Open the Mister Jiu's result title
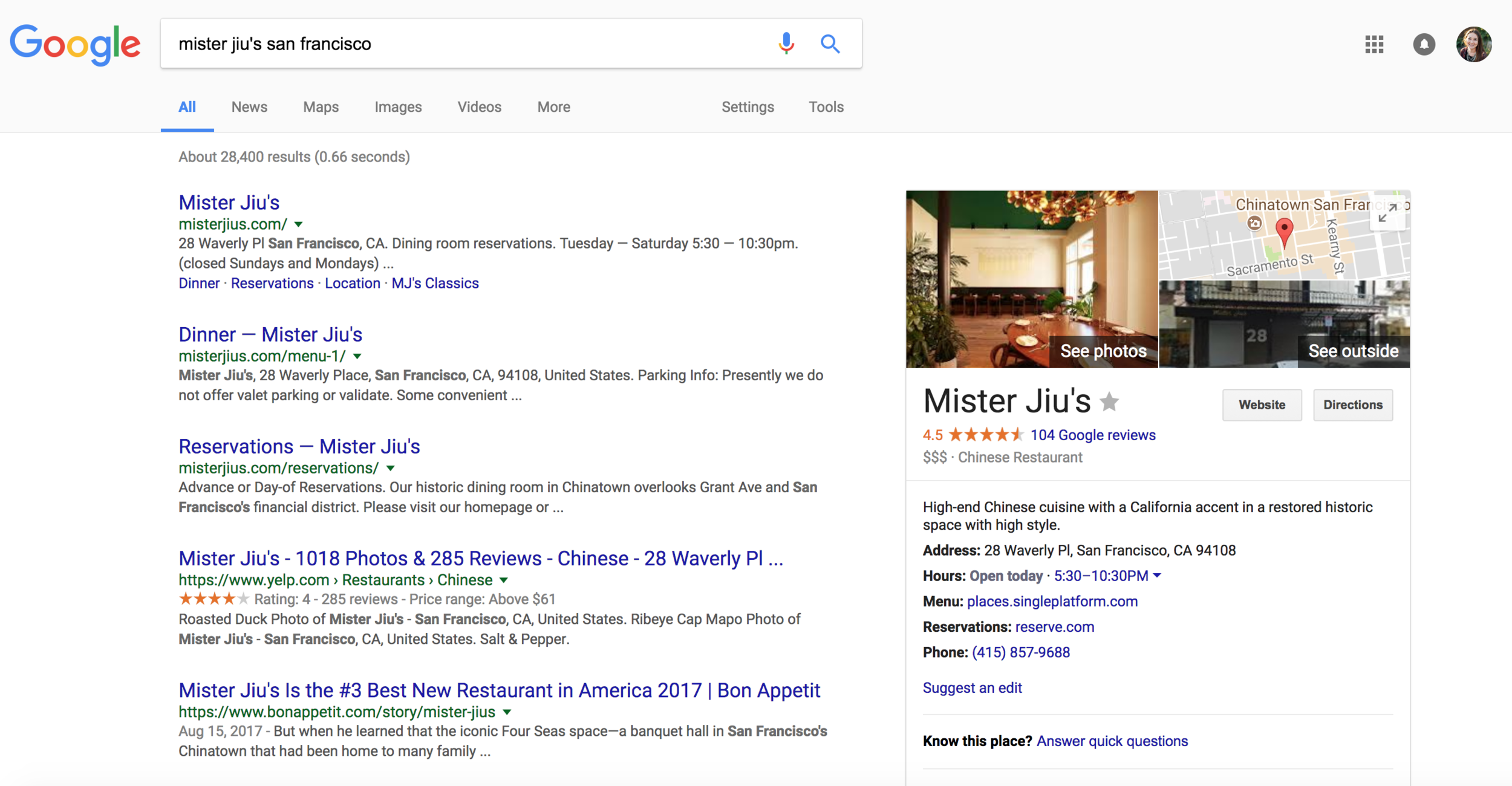The height and width of the screenshot is (786, 1512). point(229,203)
